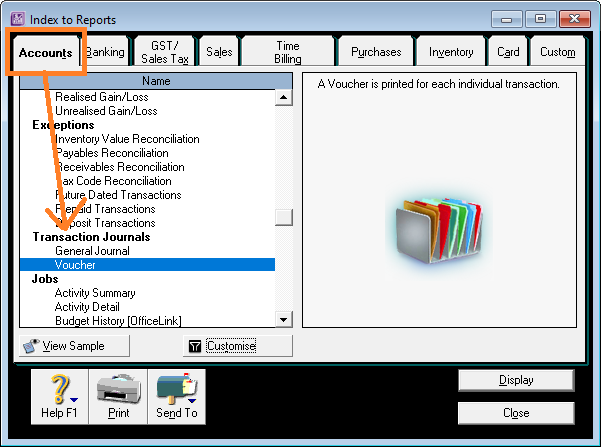Click the report list scroll down arrow
Screen dimensions: 601x447
click(284, 319)
